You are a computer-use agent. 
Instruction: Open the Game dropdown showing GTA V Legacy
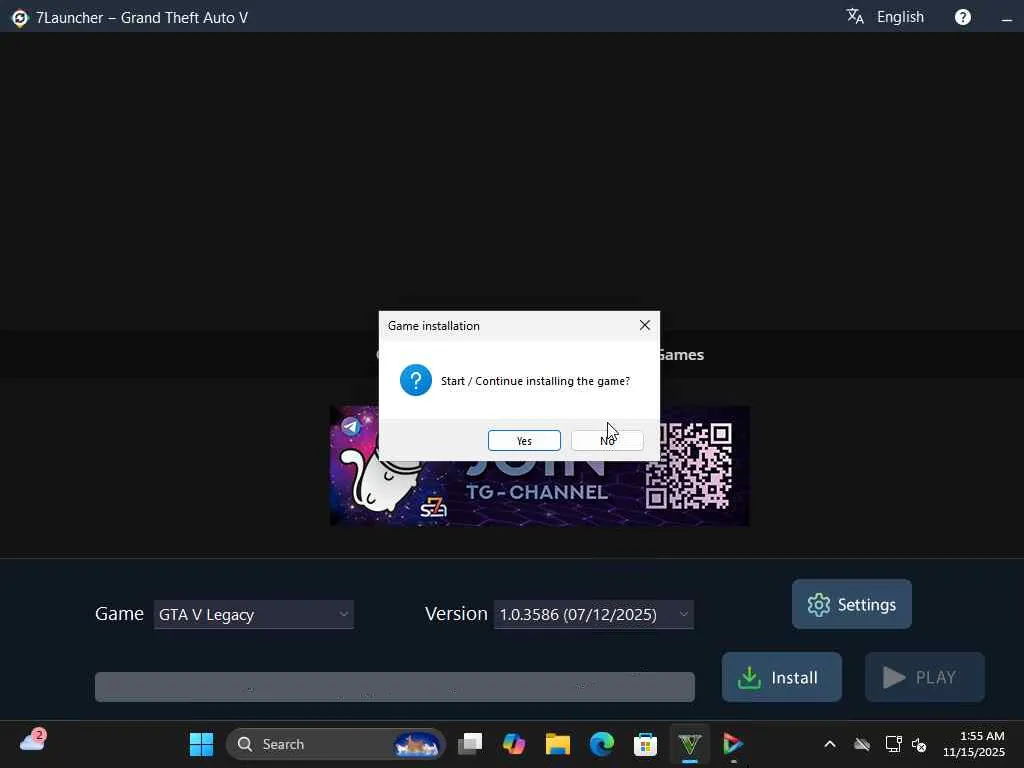coord(253,615)
